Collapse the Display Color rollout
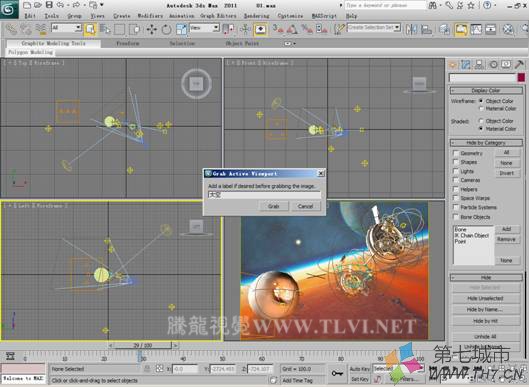Screen dimensions: 529x387 coord(486,90)
